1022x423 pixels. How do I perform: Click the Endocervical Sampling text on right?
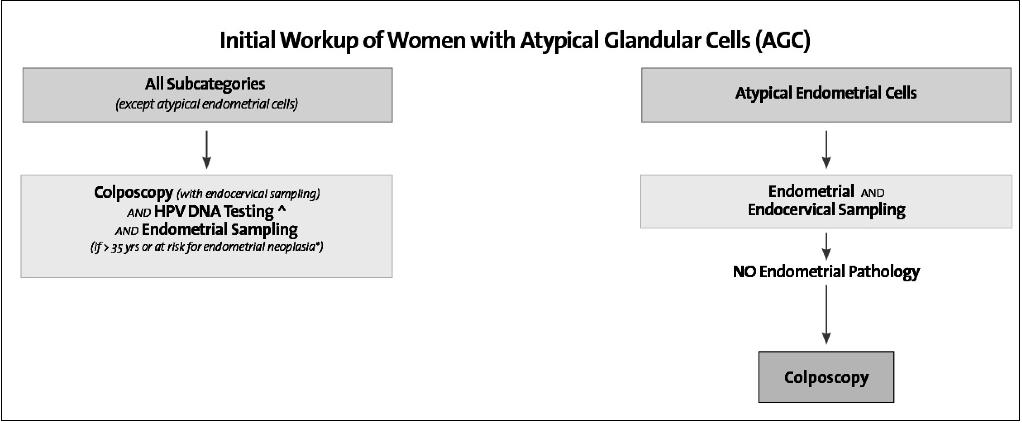(826, 211)
